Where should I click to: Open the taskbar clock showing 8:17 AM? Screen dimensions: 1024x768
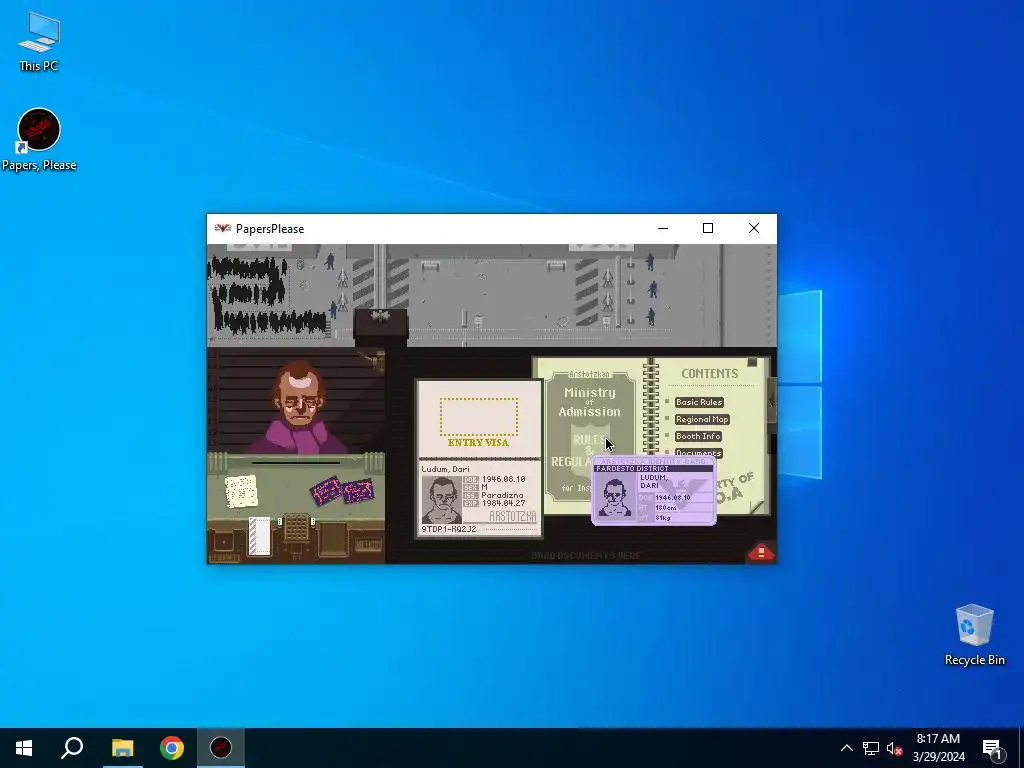pos(938,748)
